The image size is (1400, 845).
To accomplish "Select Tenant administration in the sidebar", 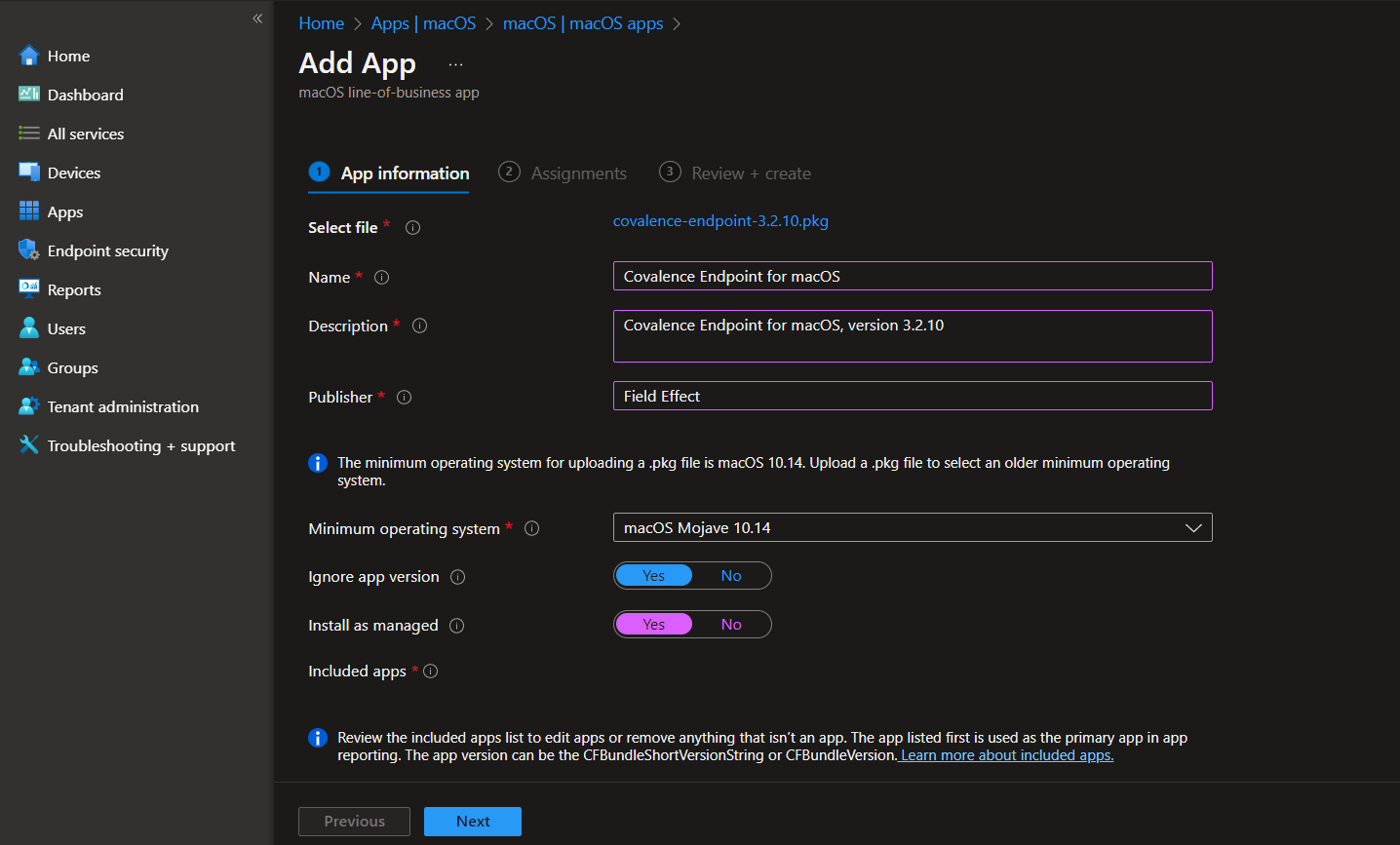I will 123,406.
